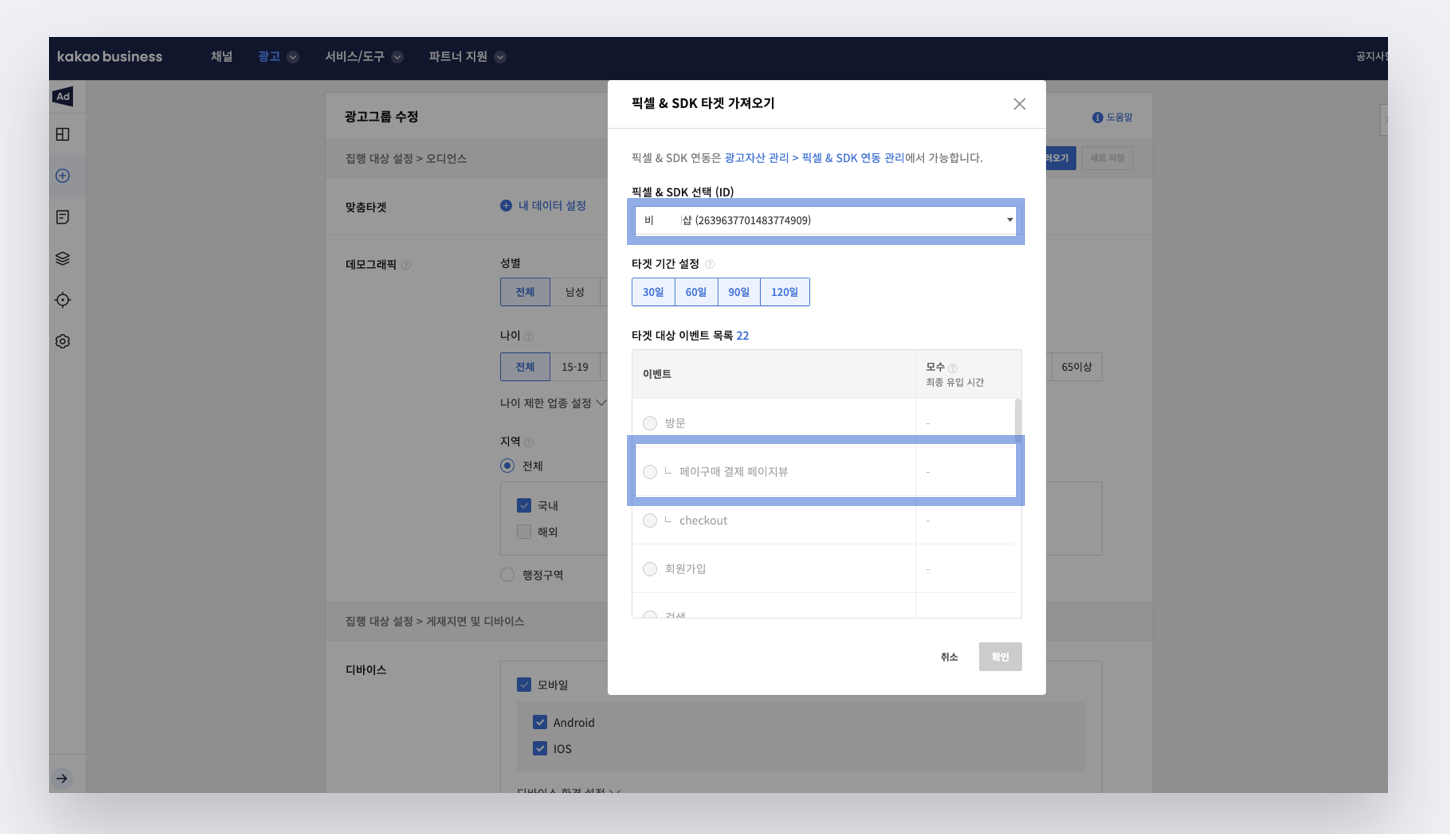Expand sidebar with the arrow icon
Image resolution: width=1450 pixels, height=834 pixels.
63,778
